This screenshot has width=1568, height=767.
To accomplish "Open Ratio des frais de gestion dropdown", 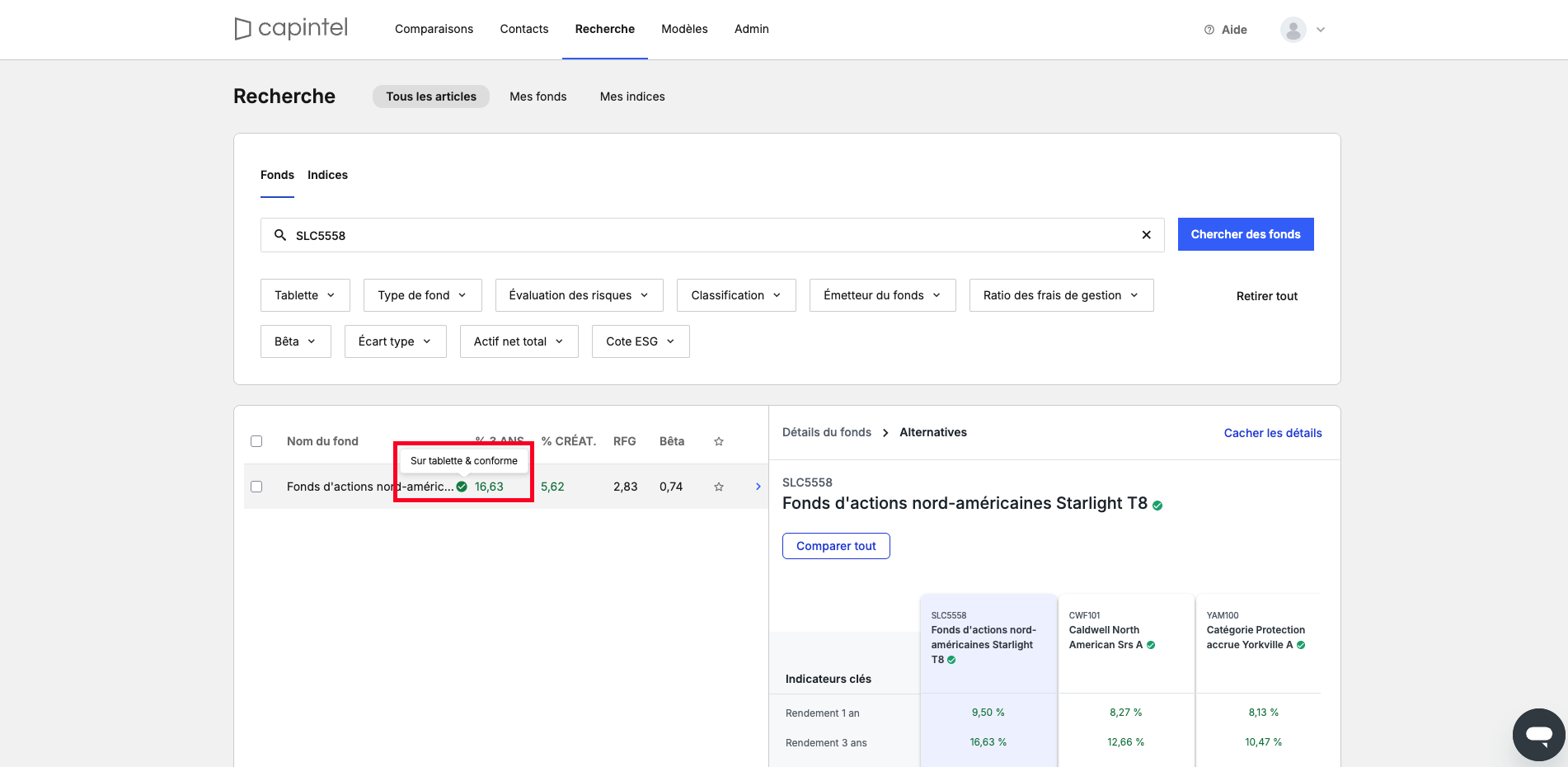I will 1061,295.
